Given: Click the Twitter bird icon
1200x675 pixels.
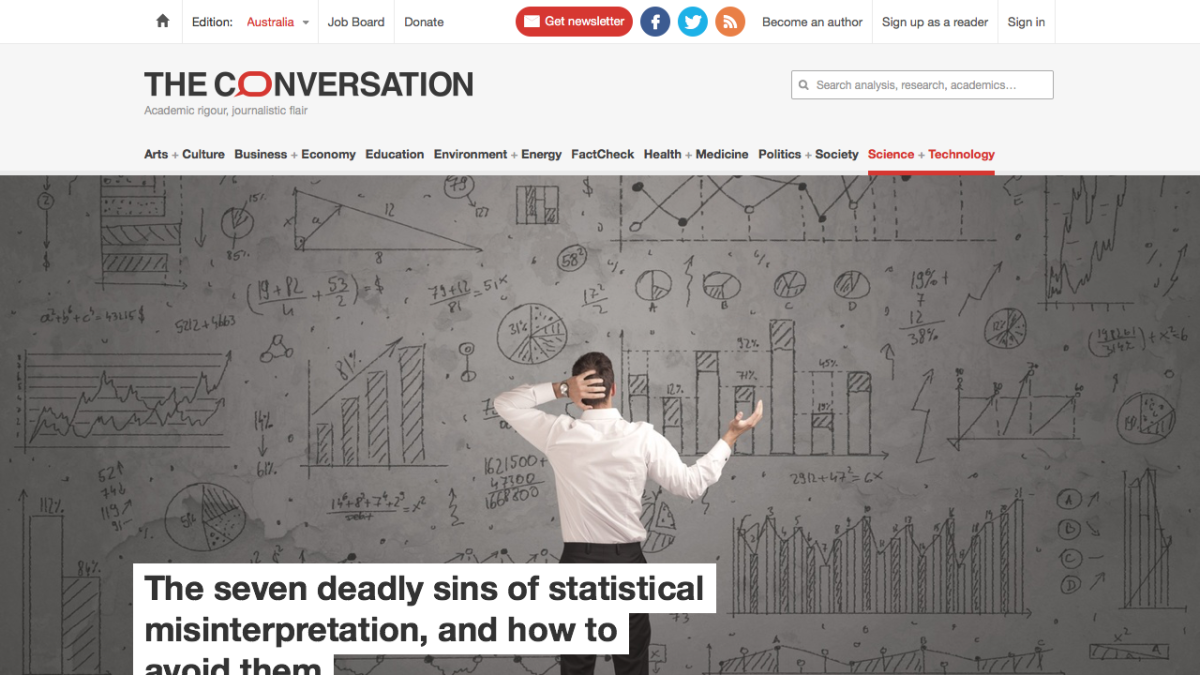Looking at the screenshot, I should tap(692, 21).
